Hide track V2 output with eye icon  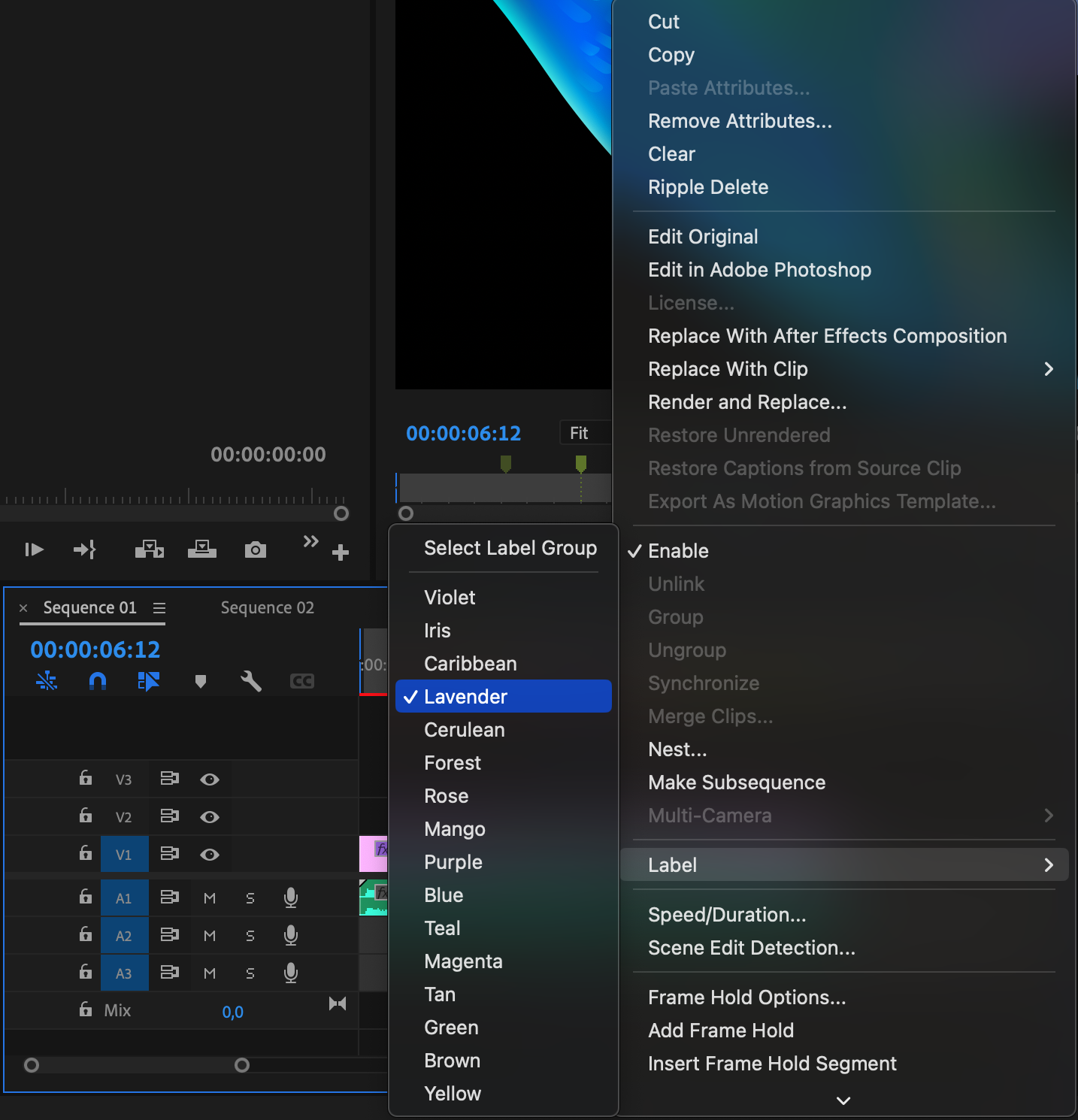tap(210, 817)
